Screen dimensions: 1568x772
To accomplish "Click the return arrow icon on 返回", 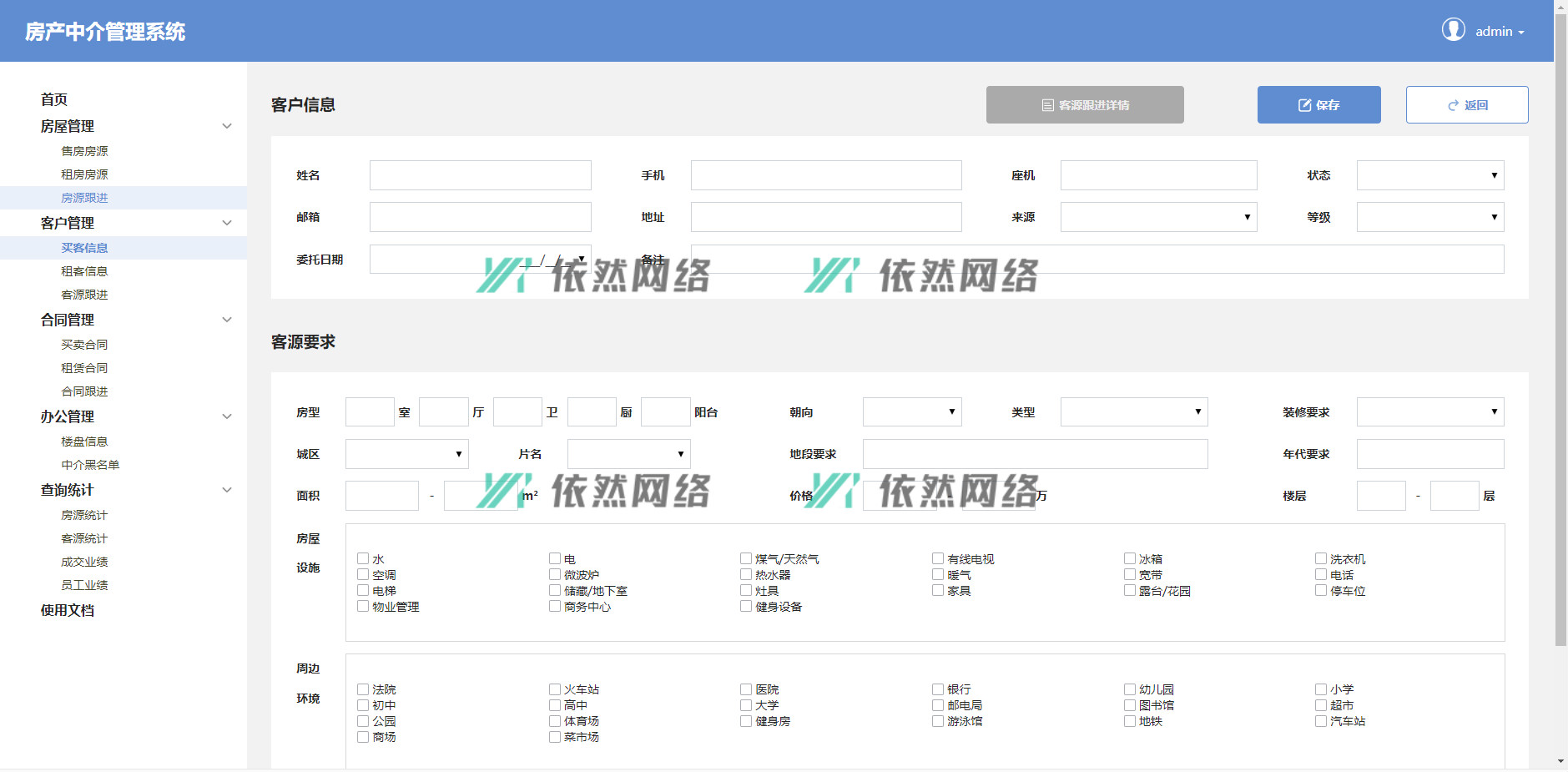I will click(x=1453, y=105).
